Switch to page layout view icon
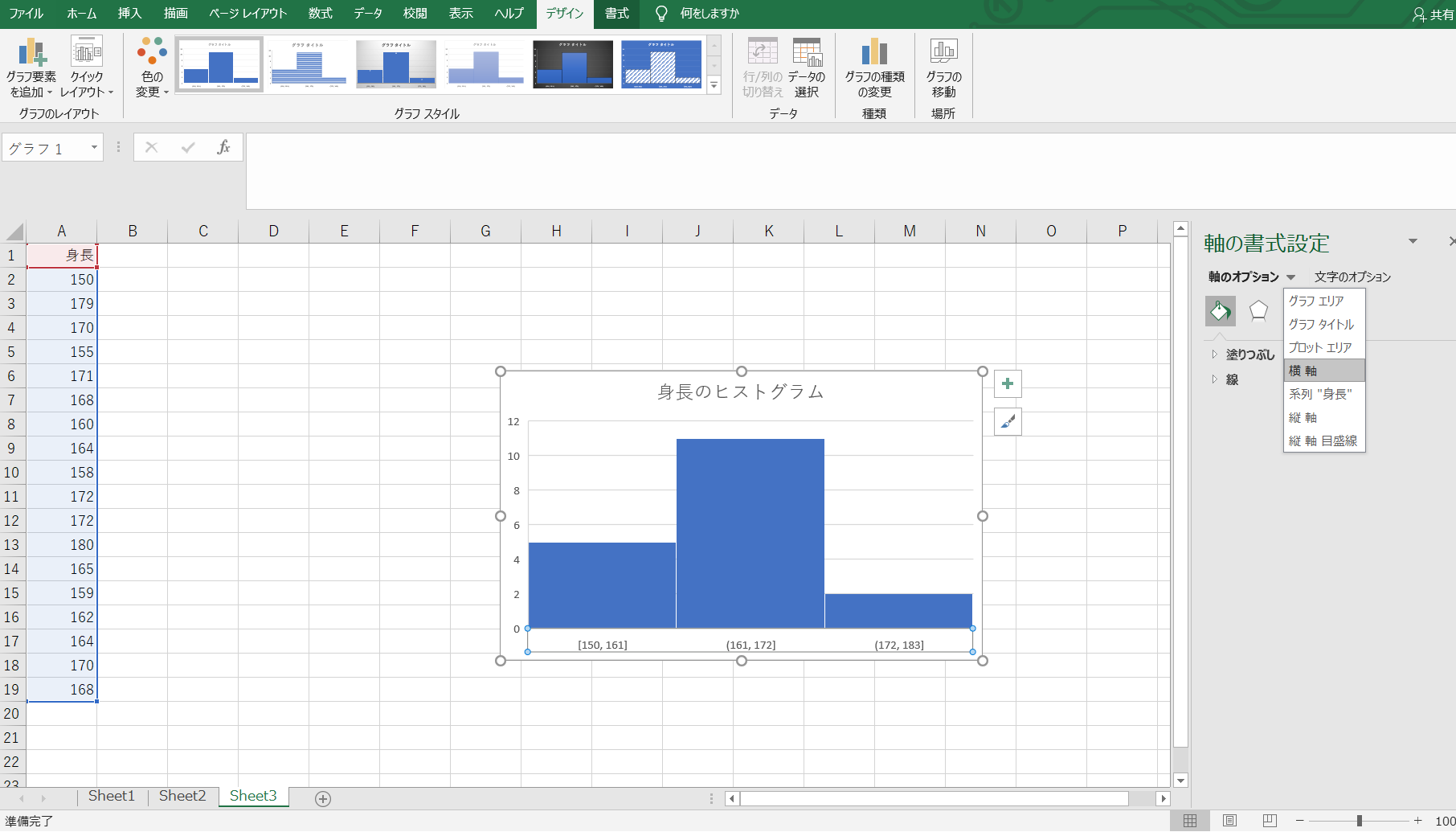The width and height of the screenshot is (1456, 832). tap(1229, 821)
